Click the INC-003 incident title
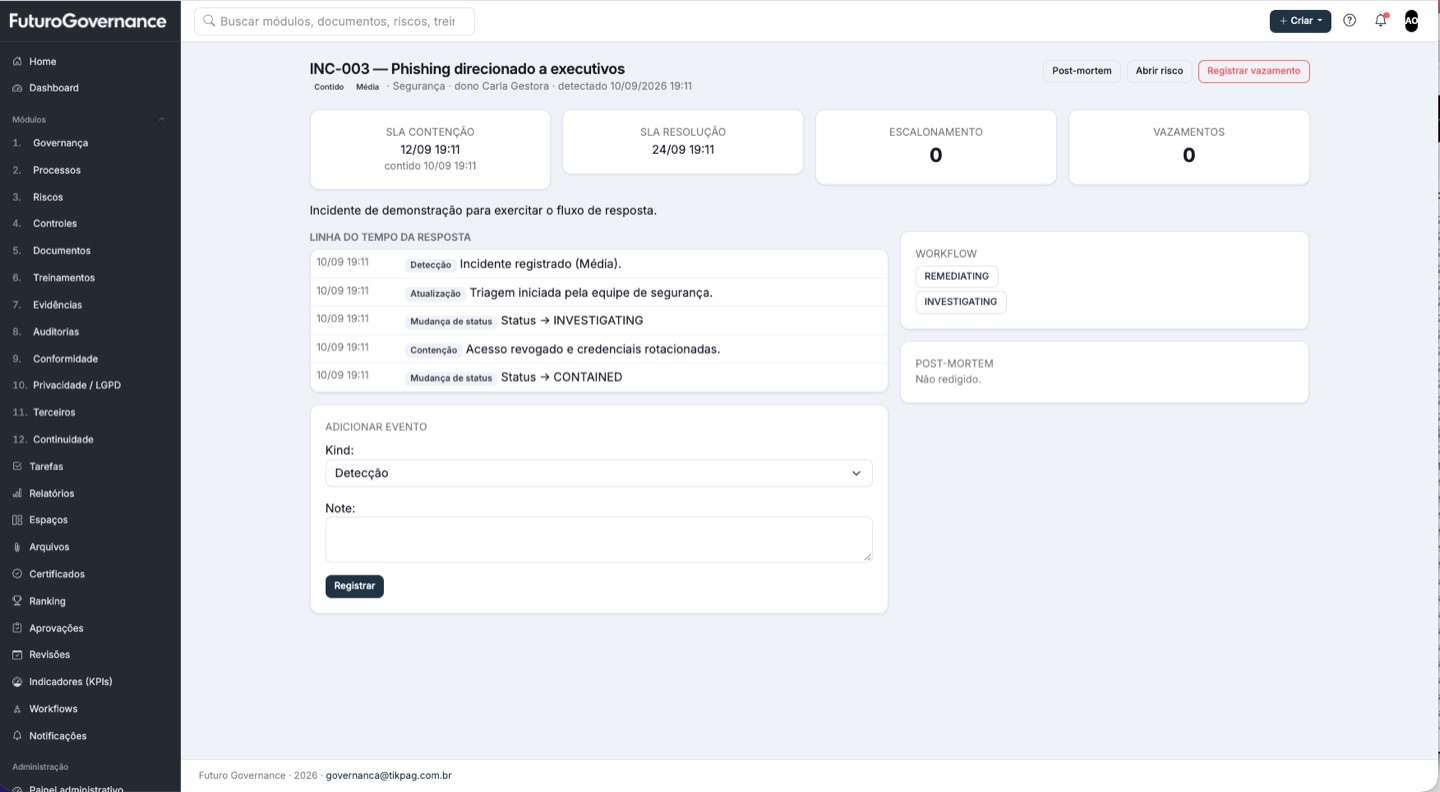The image size is (1440, 792). (467, 69)
